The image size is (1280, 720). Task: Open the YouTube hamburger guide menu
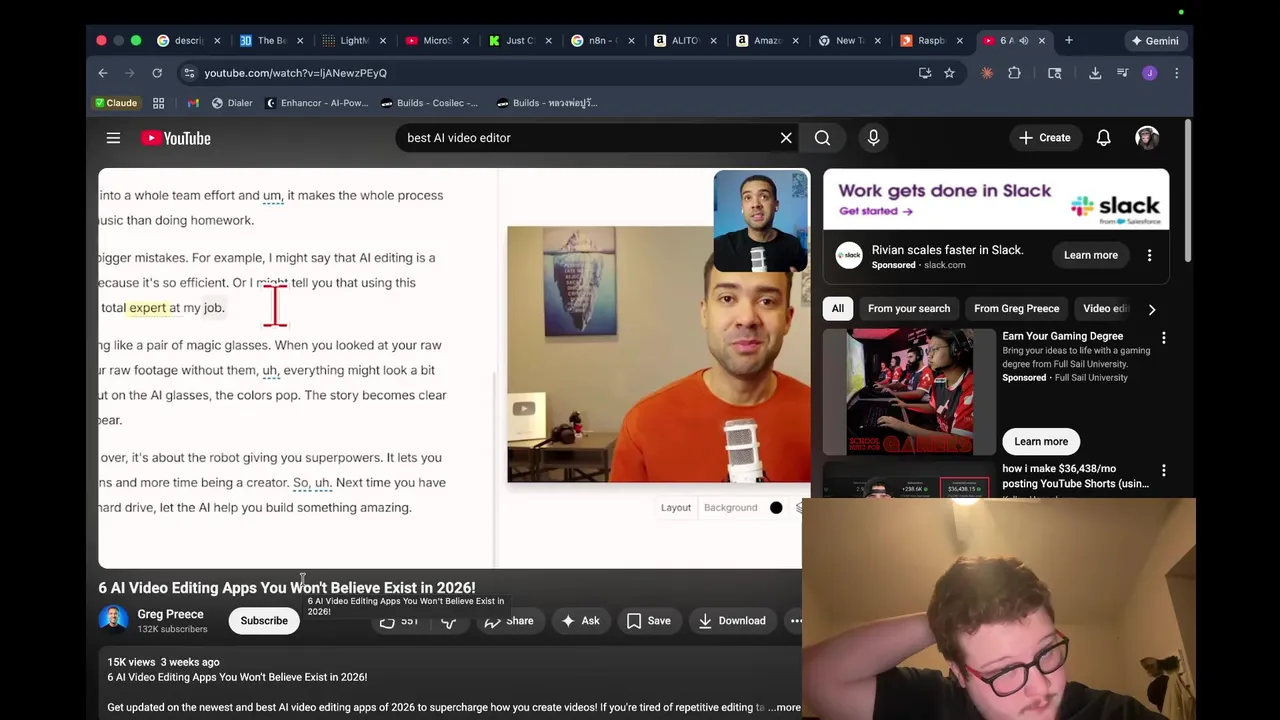coord(113,138)
